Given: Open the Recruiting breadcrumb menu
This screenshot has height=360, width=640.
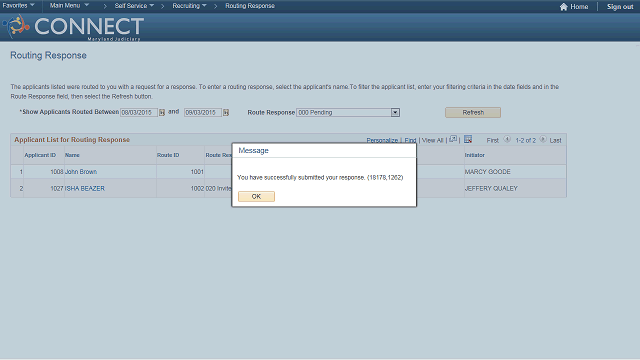Looking at the screenshot, I should [189, 6].
